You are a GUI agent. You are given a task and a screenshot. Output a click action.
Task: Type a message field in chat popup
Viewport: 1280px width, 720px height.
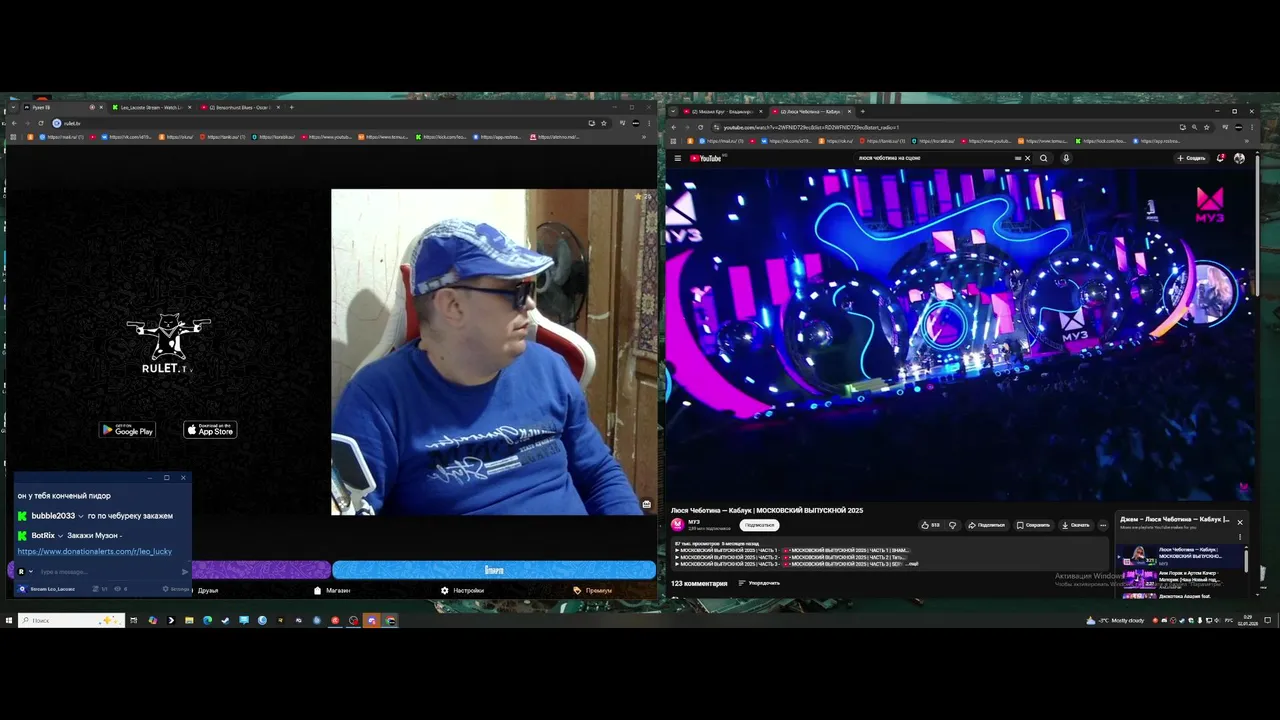click(108, 572)
